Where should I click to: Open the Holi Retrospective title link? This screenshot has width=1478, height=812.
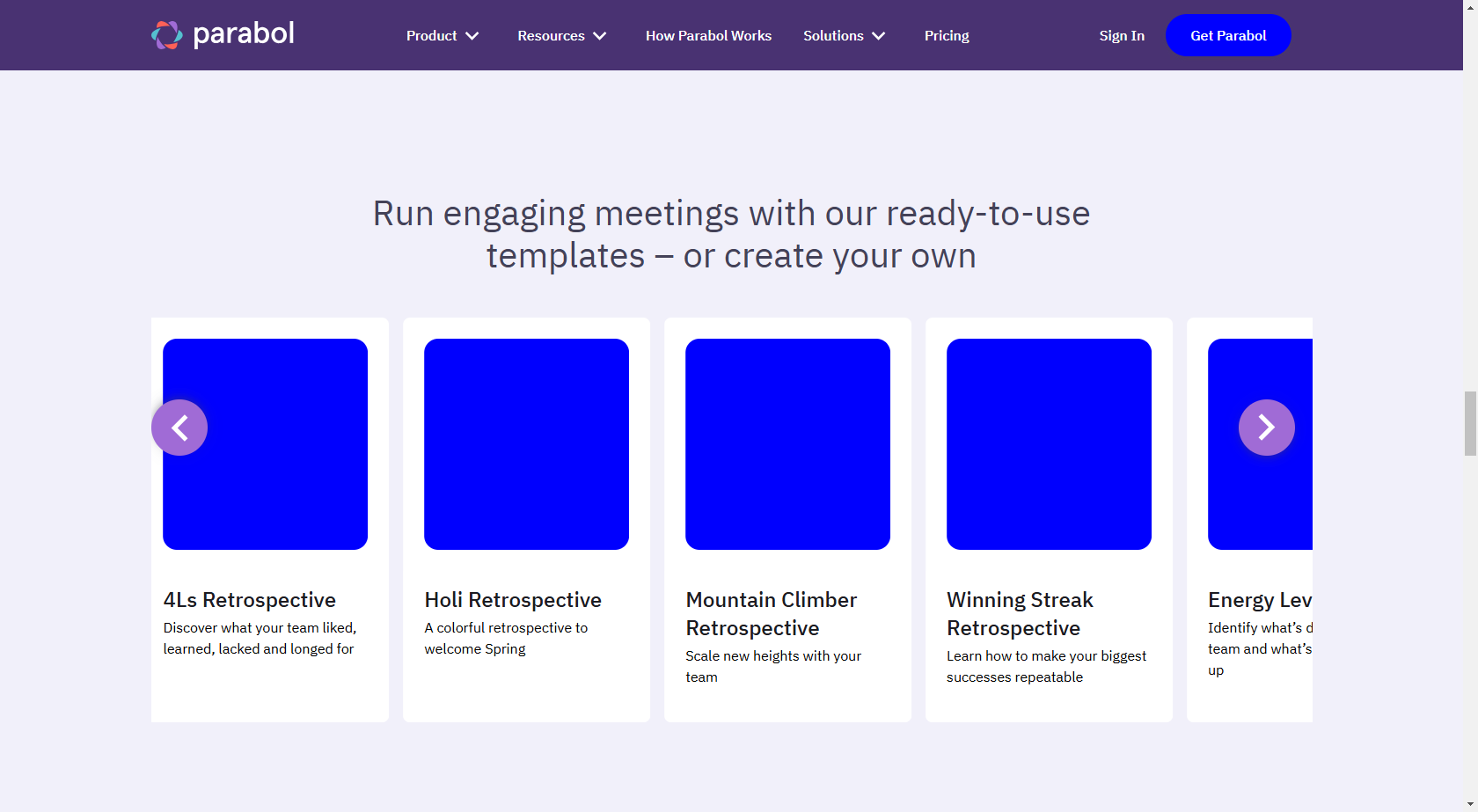(513, 600)
